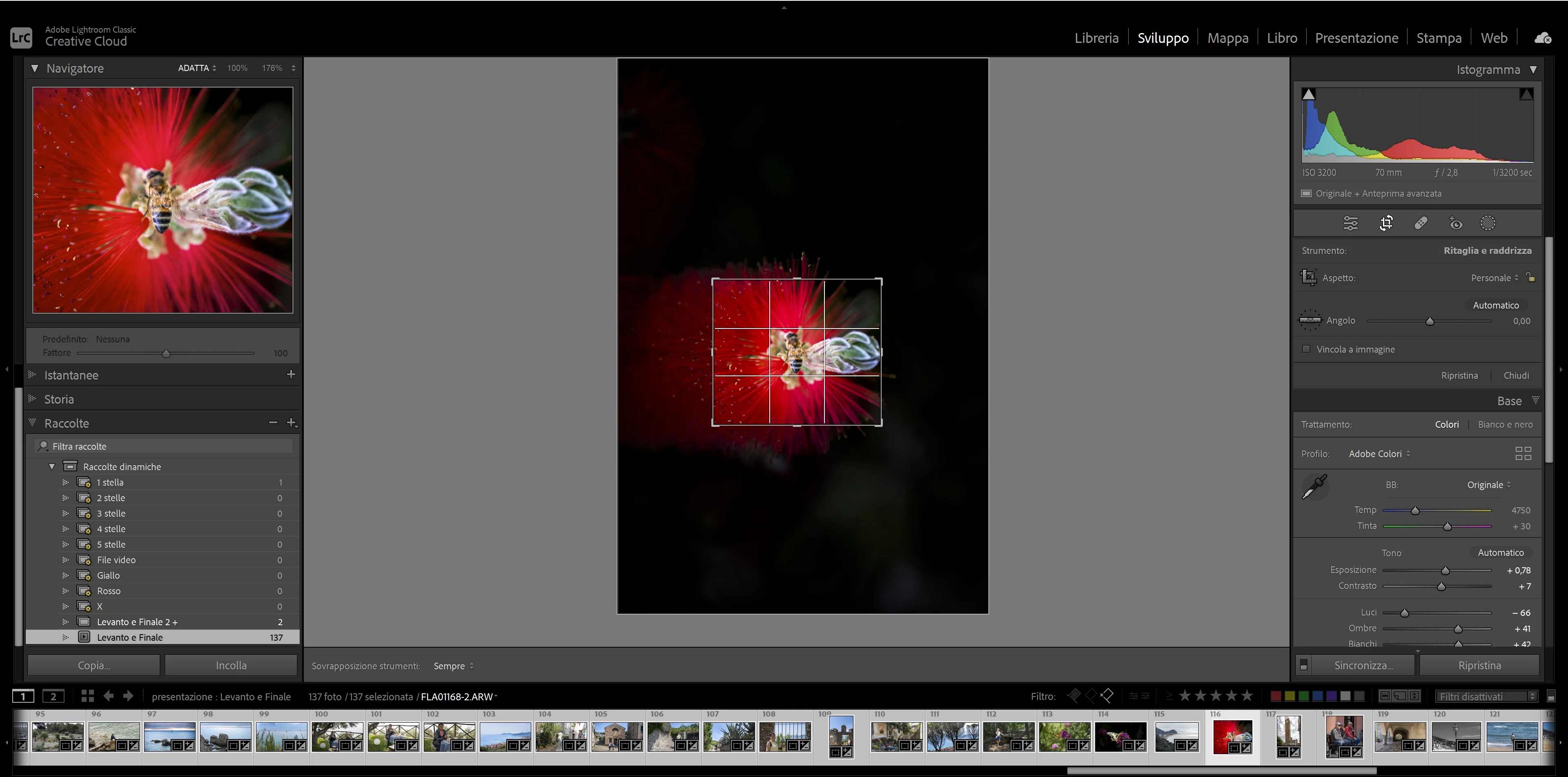
Task: Click the Edit sliders icon
Action: click(x=1351, y=223)
